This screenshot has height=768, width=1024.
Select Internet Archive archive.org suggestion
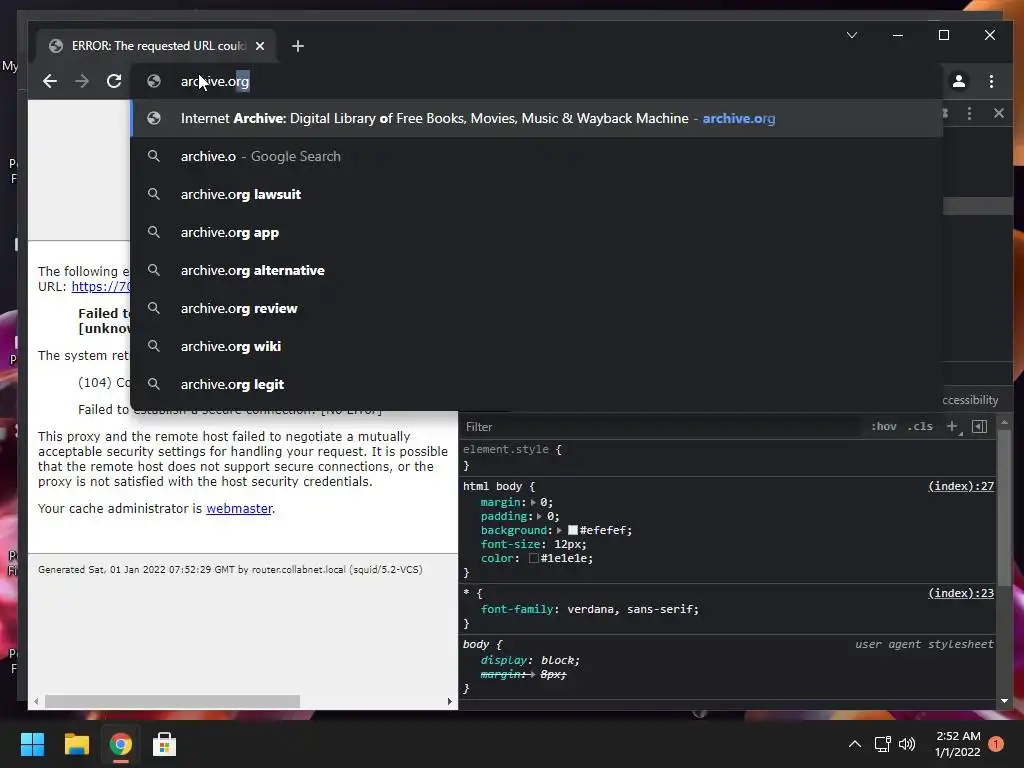537,118
